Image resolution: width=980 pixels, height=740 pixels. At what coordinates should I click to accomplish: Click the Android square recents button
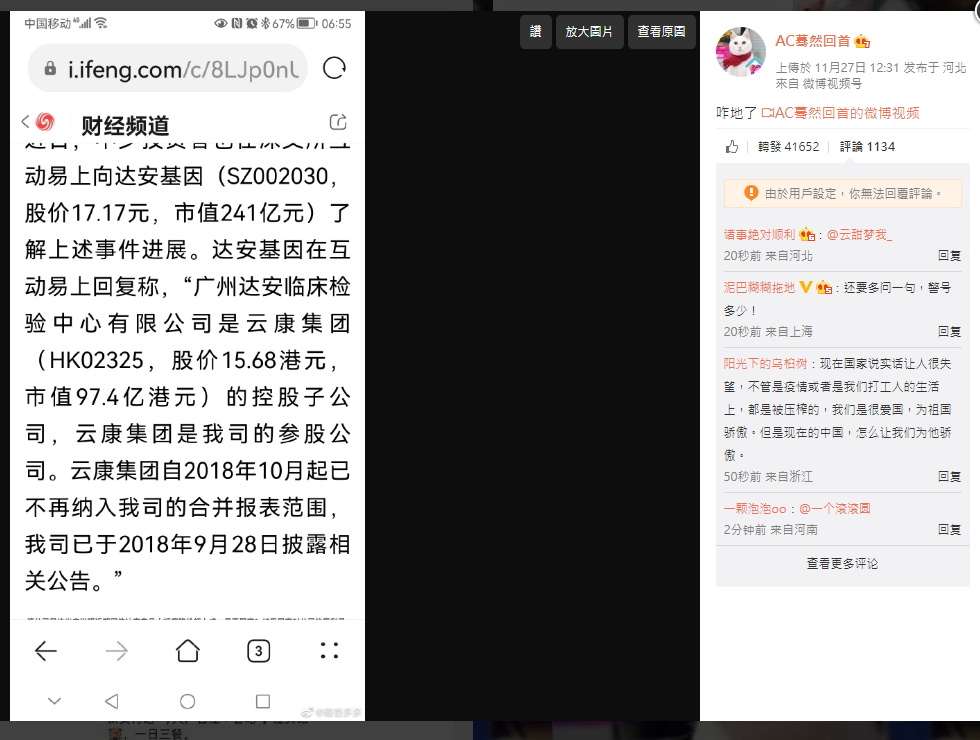coord(263,701)
